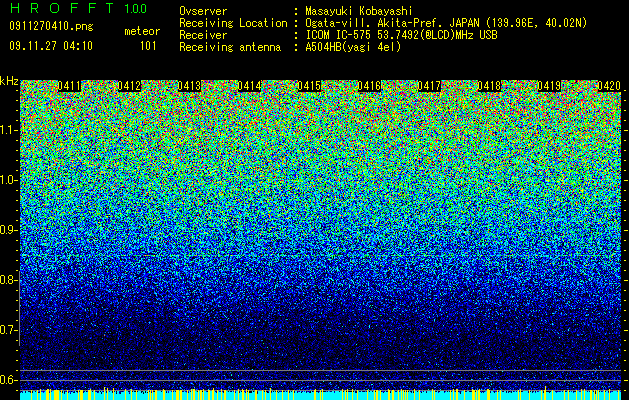This screenshot has width=629, height=400.
Task: Select the 0415 time marker
Action: [x=309, y=86]
